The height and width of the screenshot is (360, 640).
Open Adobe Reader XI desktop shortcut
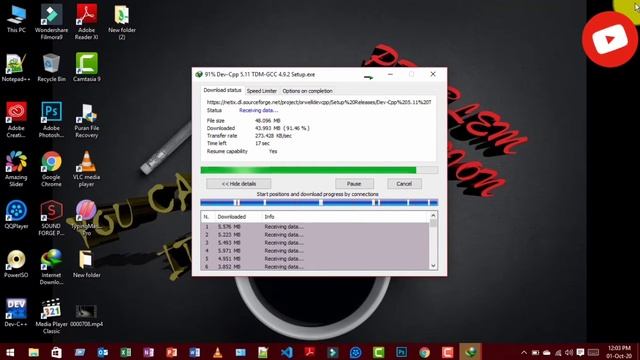point(87,22)
